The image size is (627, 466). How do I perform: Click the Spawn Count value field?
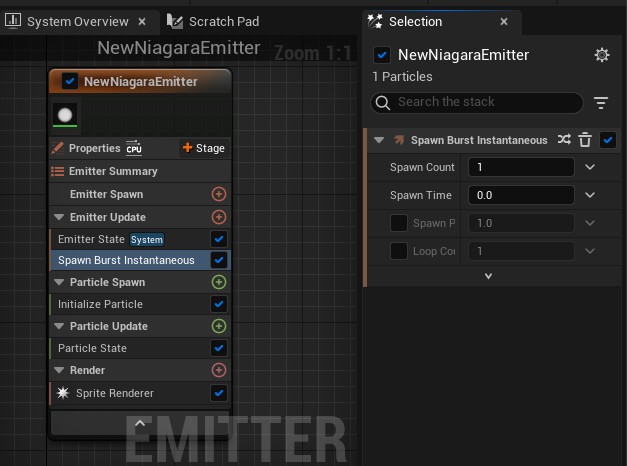pos(521,167)
